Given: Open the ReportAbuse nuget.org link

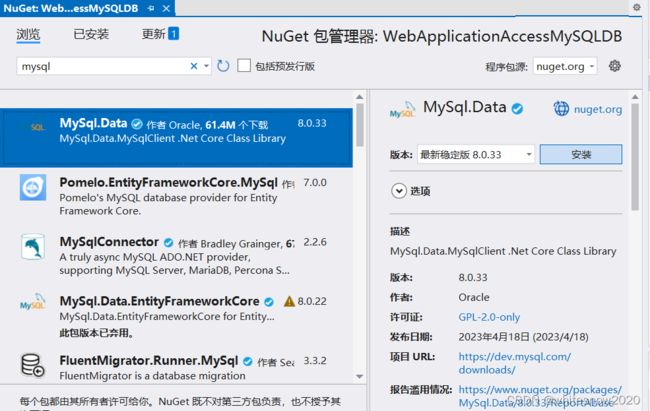Looking at the screenshot, I should click(540, 396).
